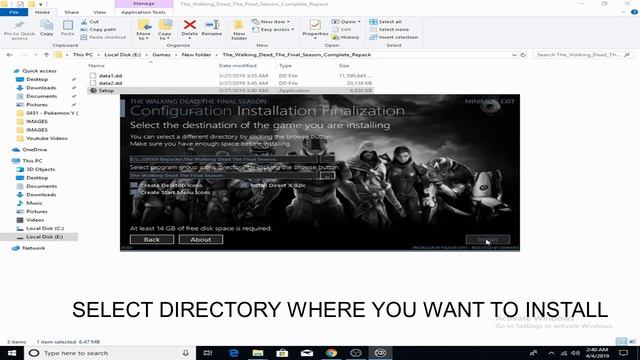640x360 pixels.
Task: Click program group browse button
Action: click(x=327, y=176)
